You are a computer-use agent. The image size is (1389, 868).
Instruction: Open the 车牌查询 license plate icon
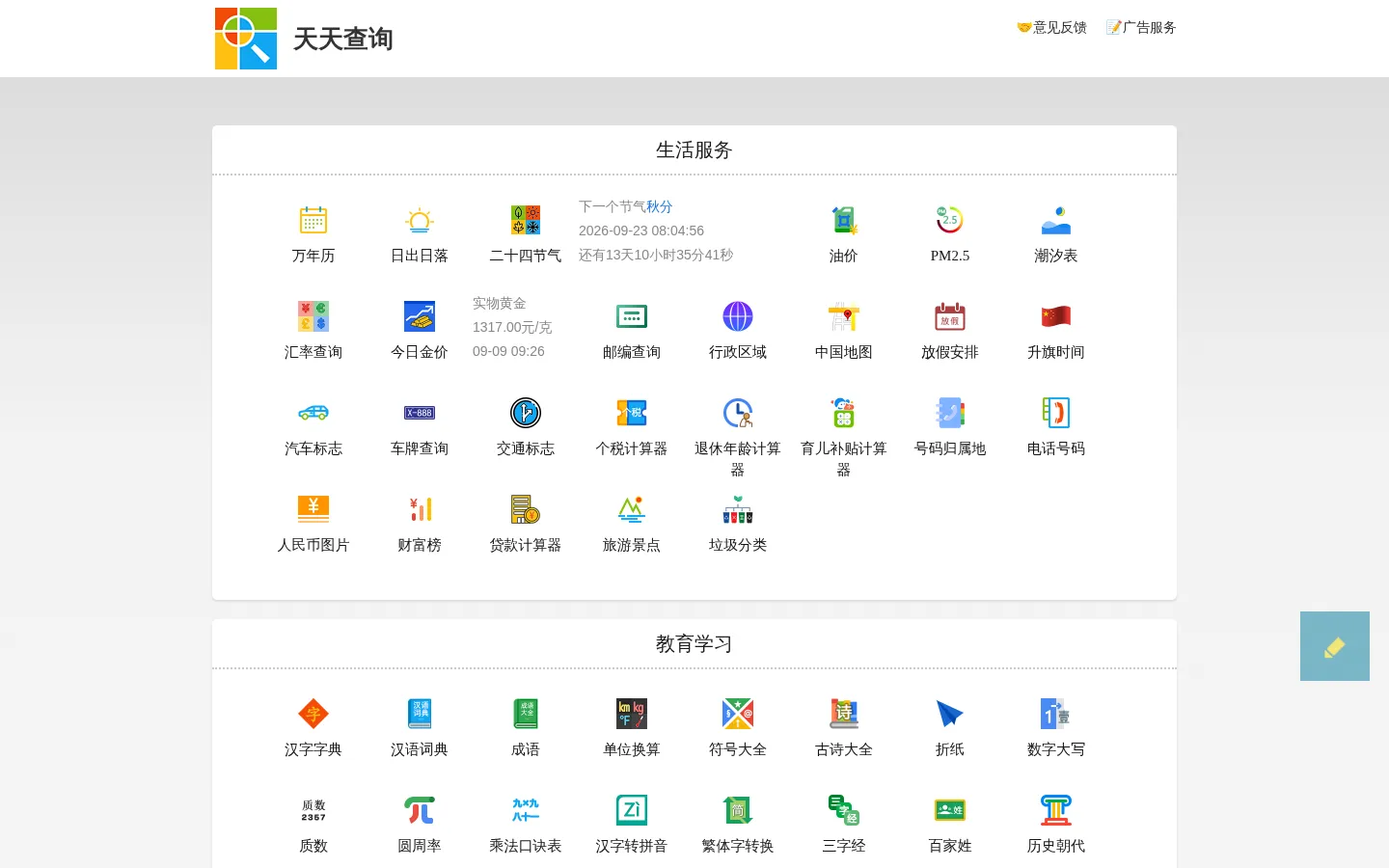pyautogui.click(x=420, y=413)
